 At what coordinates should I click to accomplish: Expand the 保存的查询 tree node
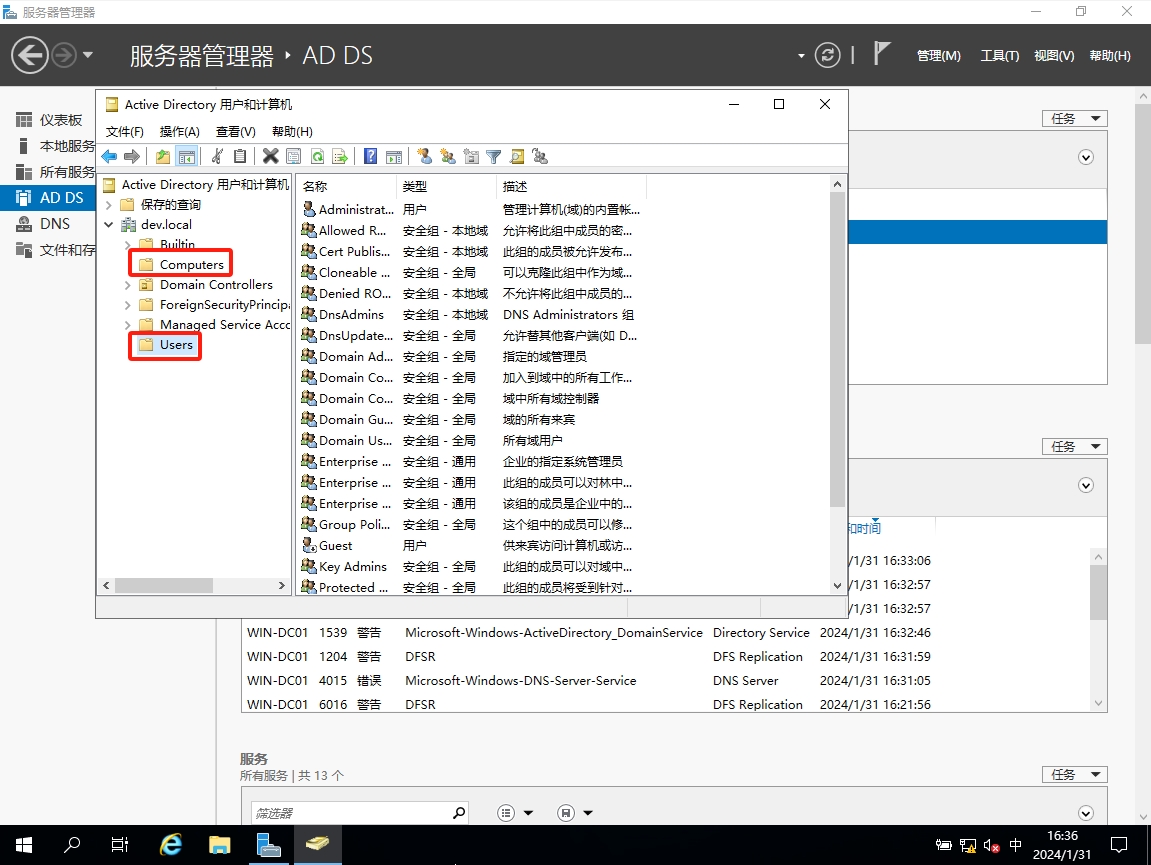(109, 205)
